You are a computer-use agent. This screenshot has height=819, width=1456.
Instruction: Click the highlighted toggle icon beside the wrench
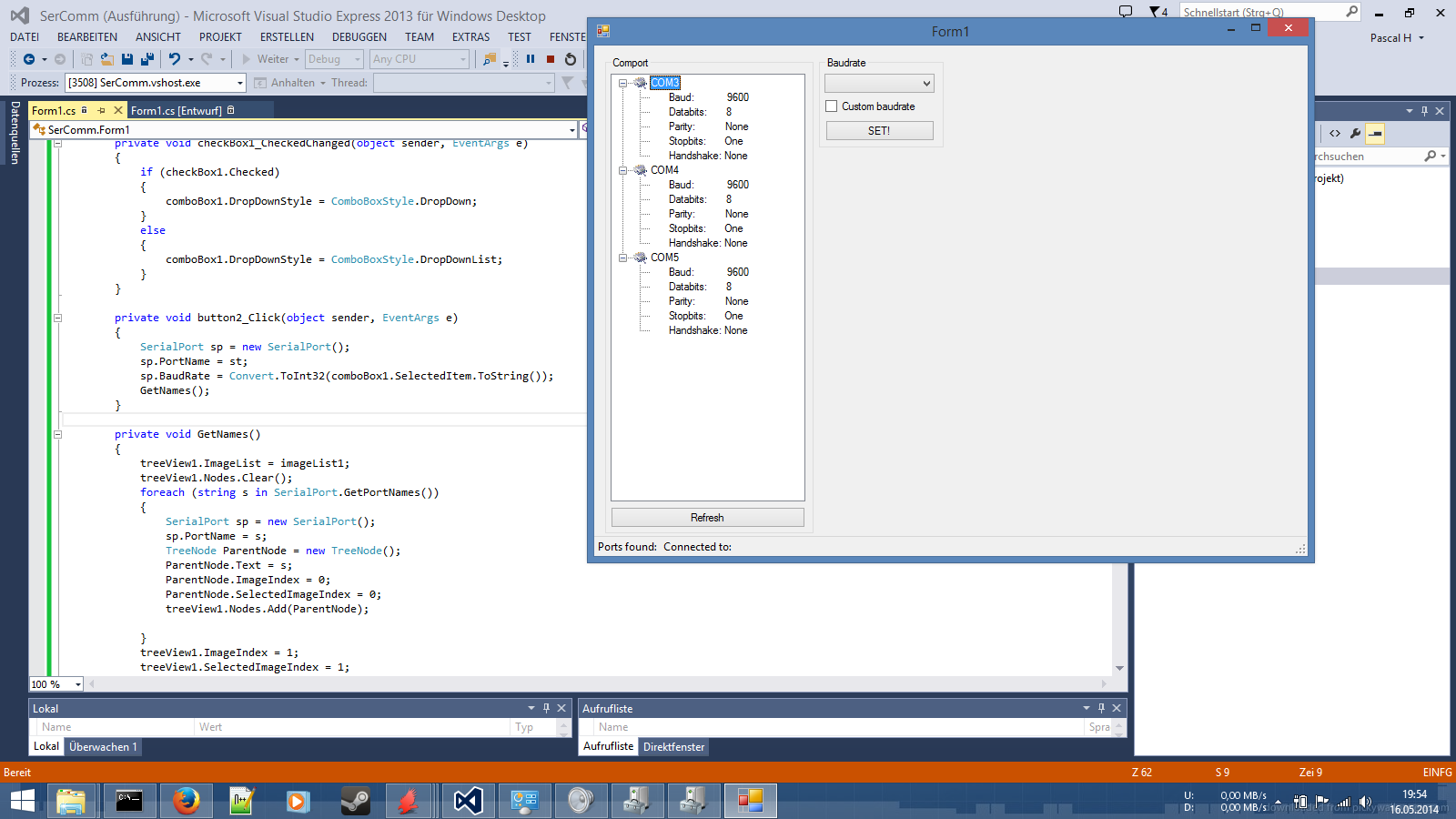[1375, 134]
